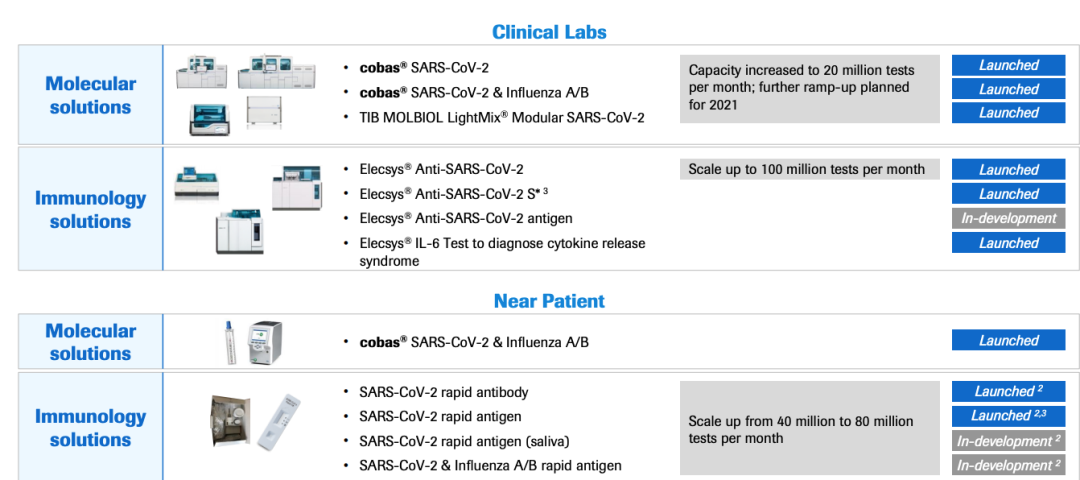1080x480 pixels.
Task: Click the Near Patient Molecular solutions label
Action: 90,342
